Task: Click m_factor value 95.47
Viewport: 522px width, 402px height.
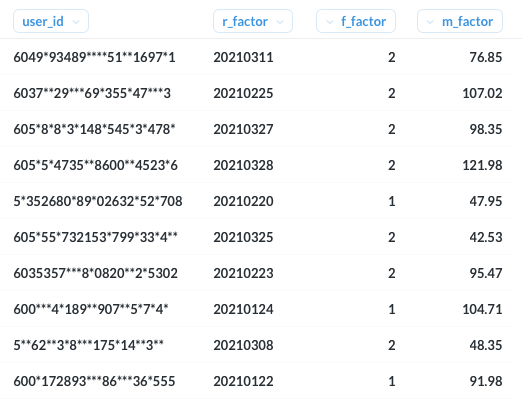Action: click(486, 273)
